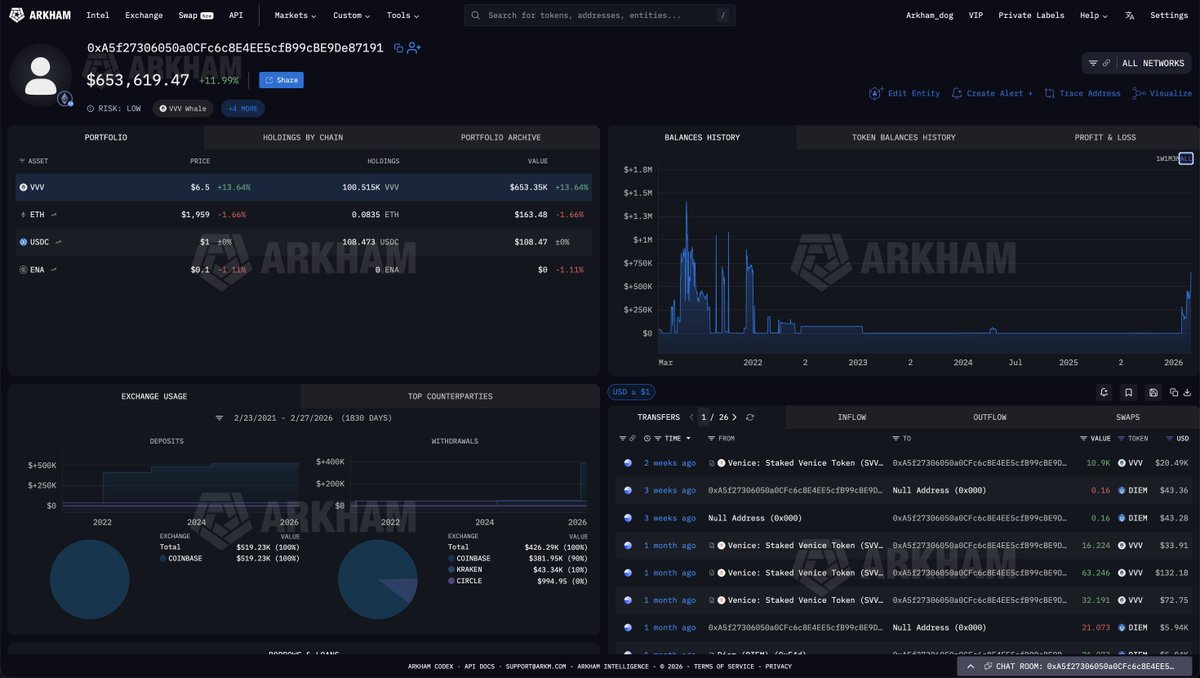Switch to Top Counterparties tab
Screen dimensions: 1200x678
point(450,396)
